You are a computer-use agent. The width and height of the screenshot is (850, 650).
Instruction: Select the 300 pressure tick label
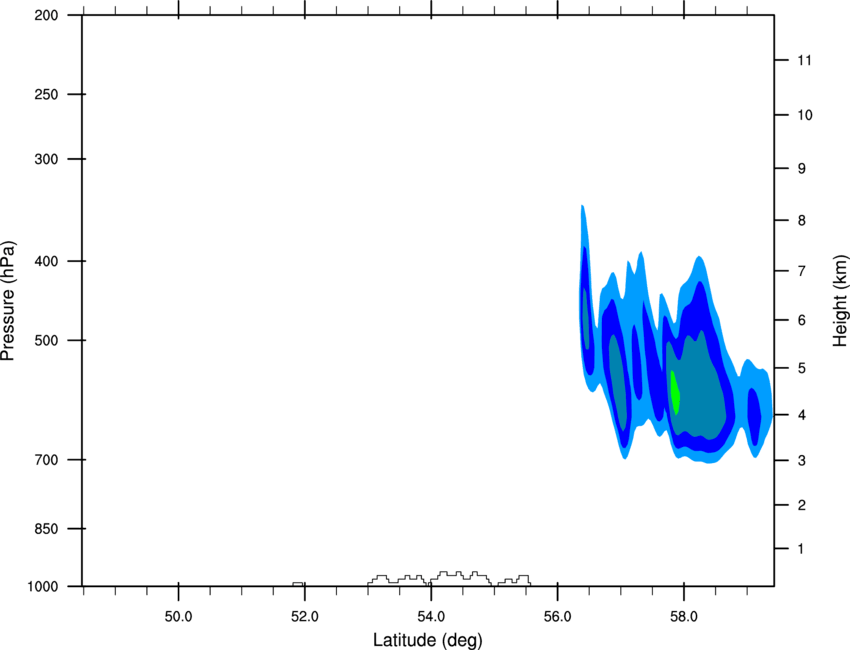pyautogui.click(x=46, y=159)
